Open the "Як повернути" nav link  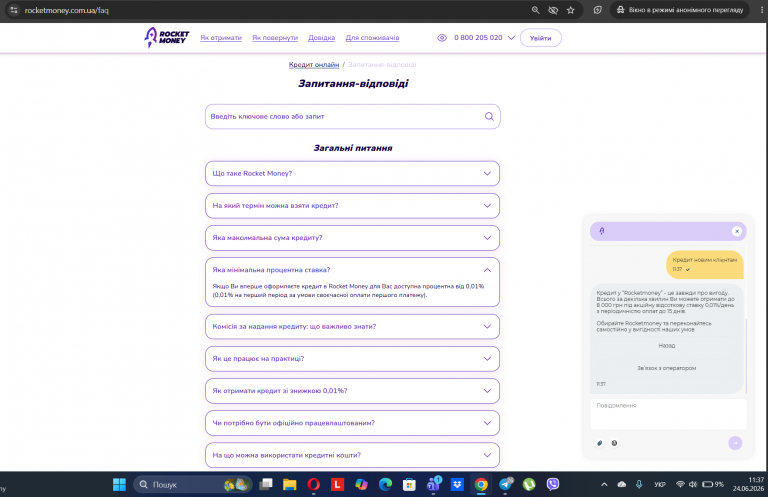pos(275,38)
